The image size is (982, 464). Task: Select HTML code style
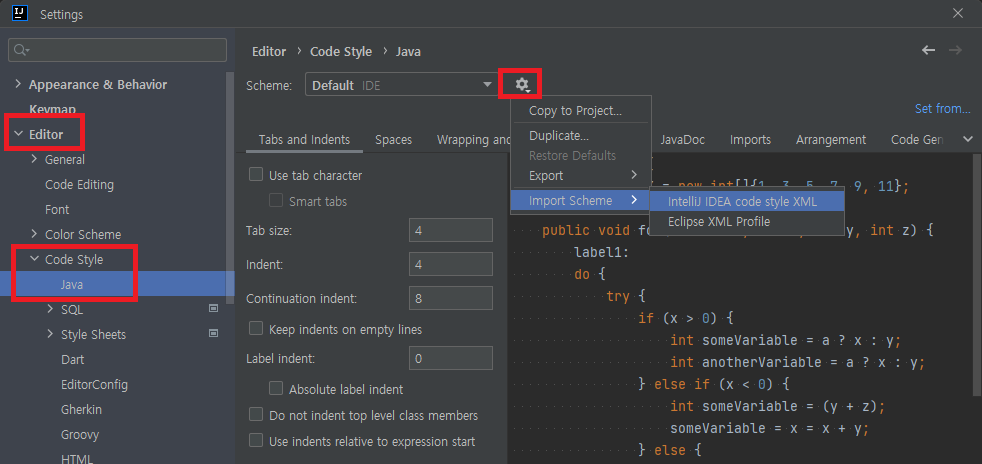[x=77, y=458]
